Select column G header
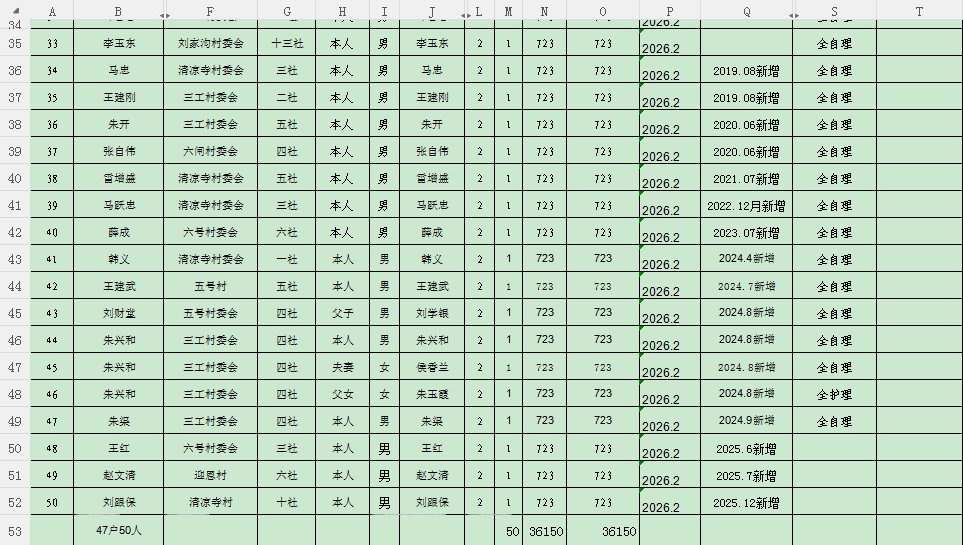This screenshot has height=545, width=963. pyautogui.click(x=287, y=12)
